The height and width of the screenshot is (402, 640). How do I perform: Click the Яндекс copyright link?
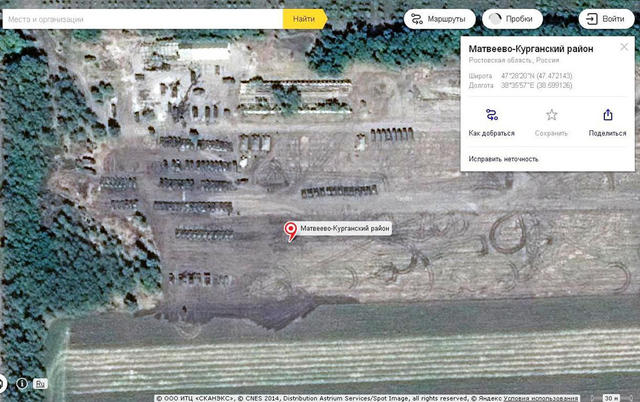(487, 397)
